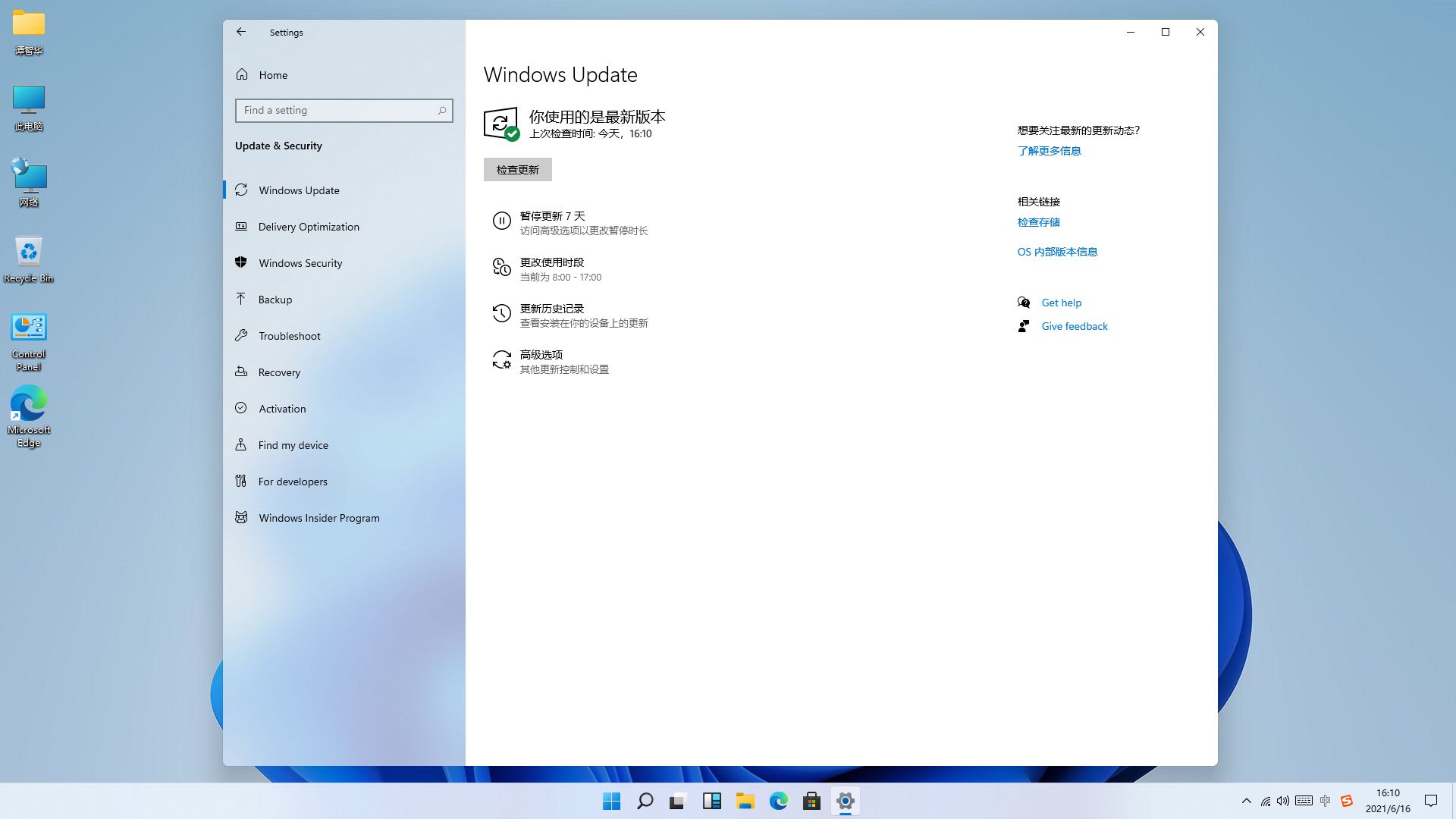The height and width of the screenshot is (819, 1456).
Task: Open Microsoft Store from taskbar
Action: pyautogui.click(x=811, y=801)
